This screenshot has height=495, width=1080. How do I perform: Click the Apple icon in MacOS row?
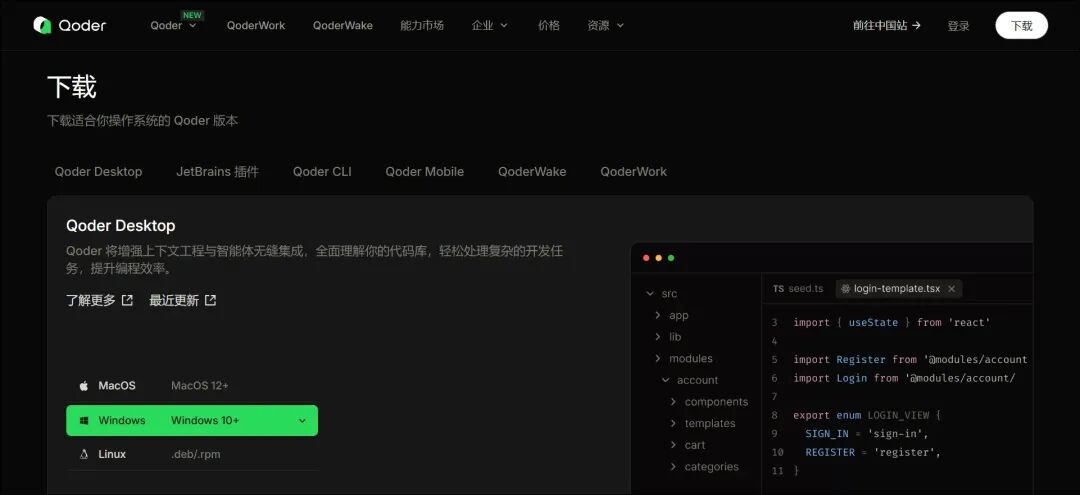click(83, 386)
